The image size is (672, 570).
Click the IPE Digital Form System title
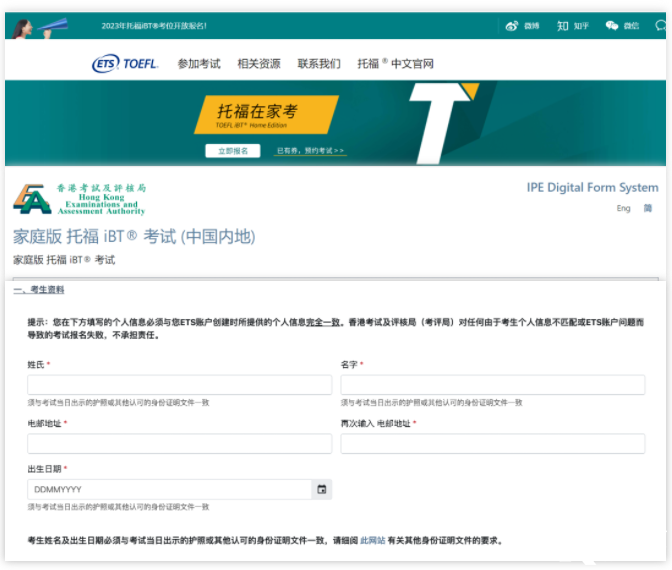[592, 188]
